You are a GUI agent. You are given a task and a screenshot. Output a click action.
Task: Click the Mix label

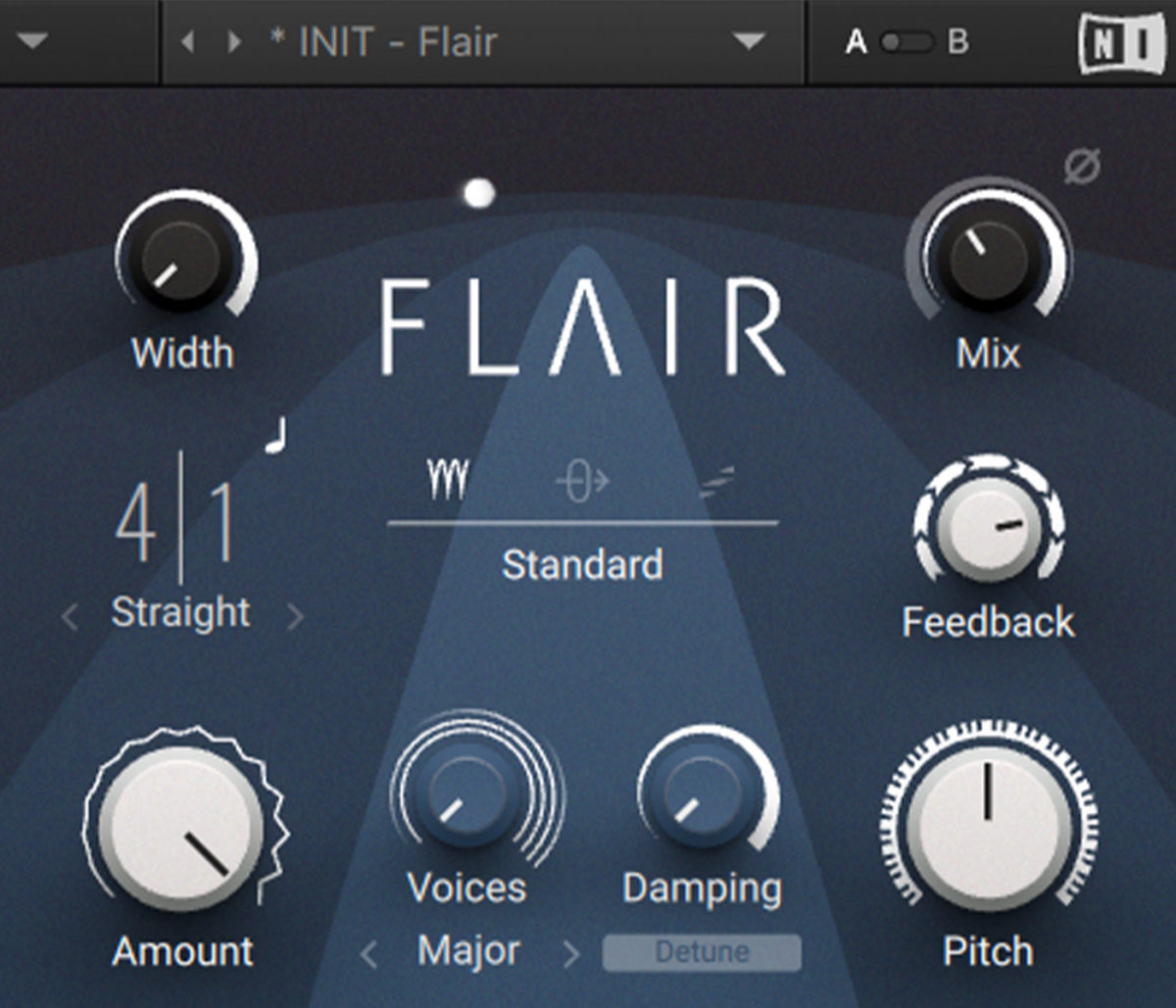[988, 353]
